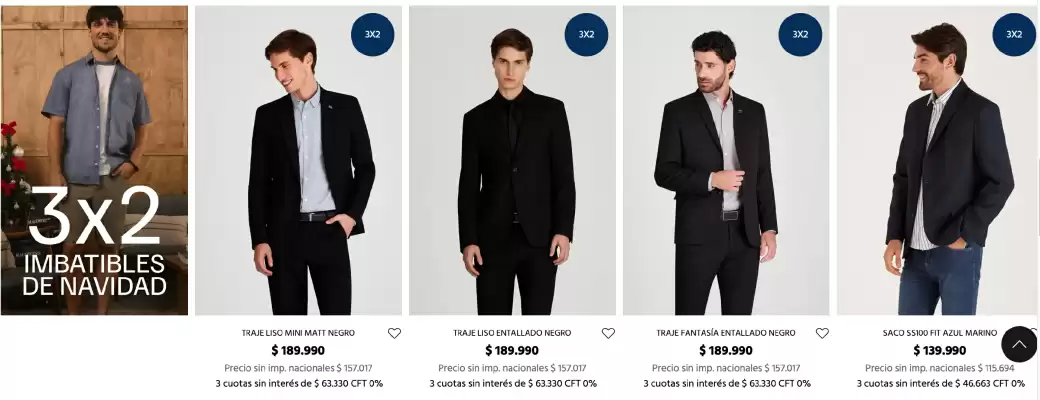1040x400 pixels.
Task: Click 3X2 badge on Traje Liso Entallado
Action: pos(586,34)
